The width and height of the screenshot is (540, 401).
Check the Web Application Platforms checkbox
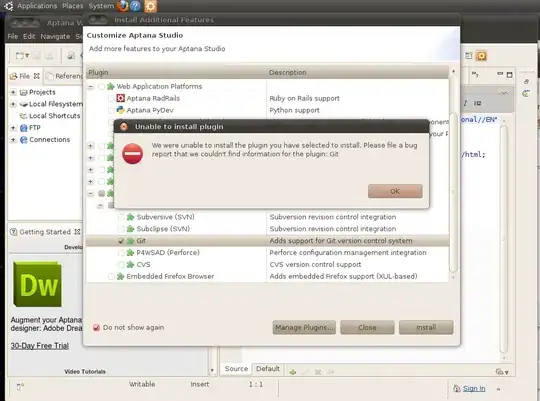[x=101, y=86]
